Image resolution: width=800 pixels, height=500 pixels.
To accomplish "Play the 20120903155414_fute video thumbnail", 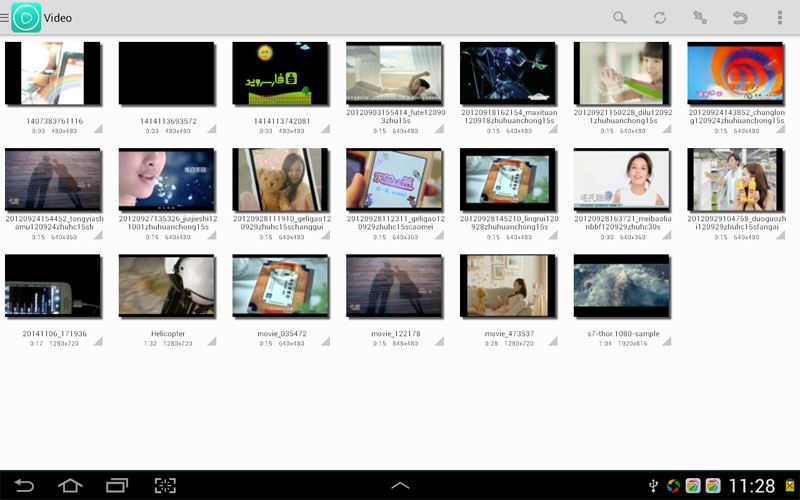I will [x=394, y=73].
